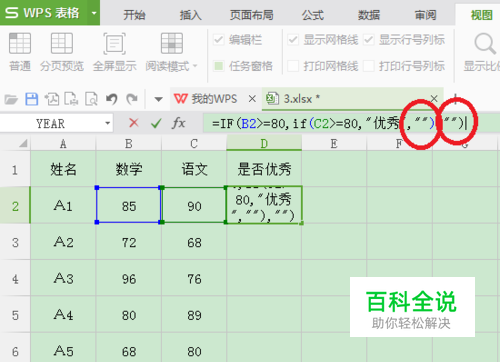Viewport: 500px width, 362px height.
Task: Open the 数据 (Data) ribbon tab
Action: [369, 15]
